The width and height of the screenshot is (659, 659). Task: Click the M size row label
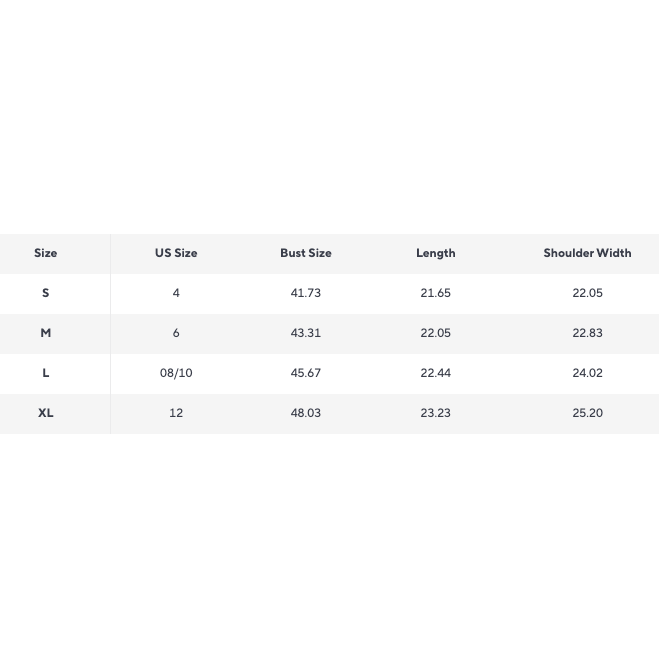(46, 333)
